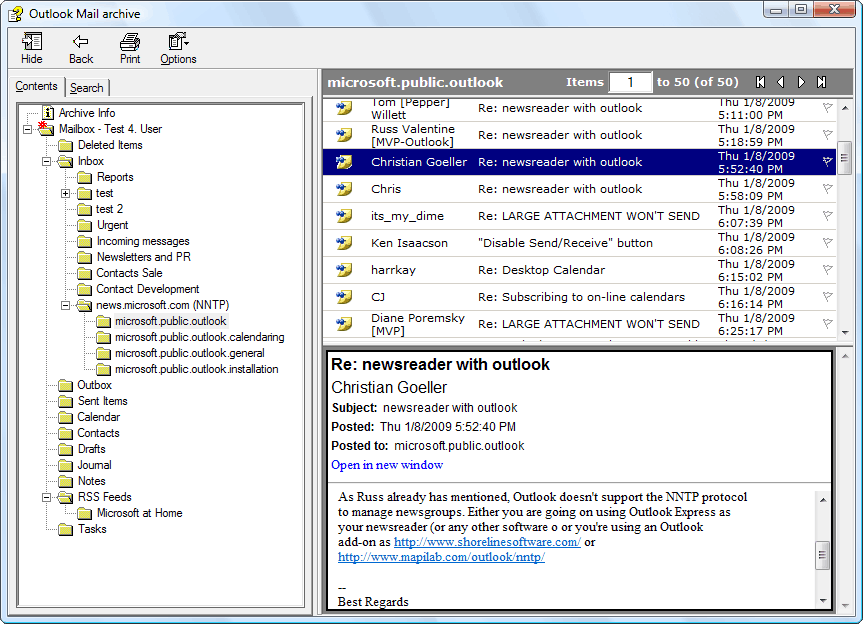Toggle flag on Russ Valentine's message
The height and width of the screenshot is (624, 863).
point(827,134)
